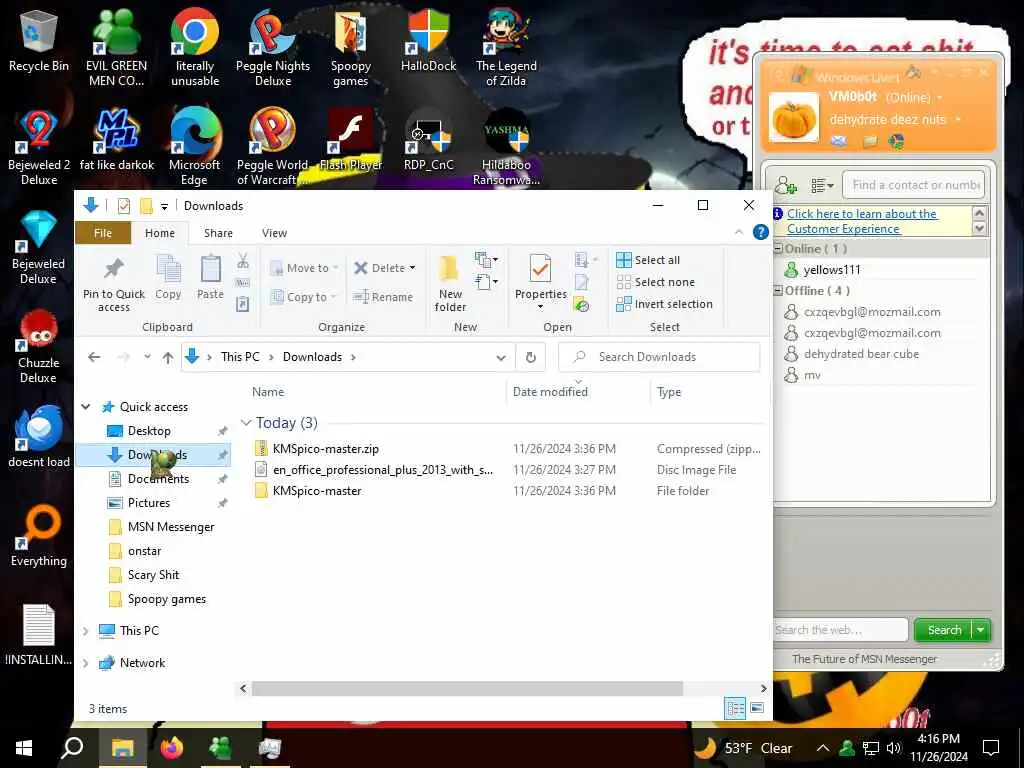The width and height of the screenshot is (1024, 768).
Task: Sort by Date modified column header
Action: coord(550,392)
